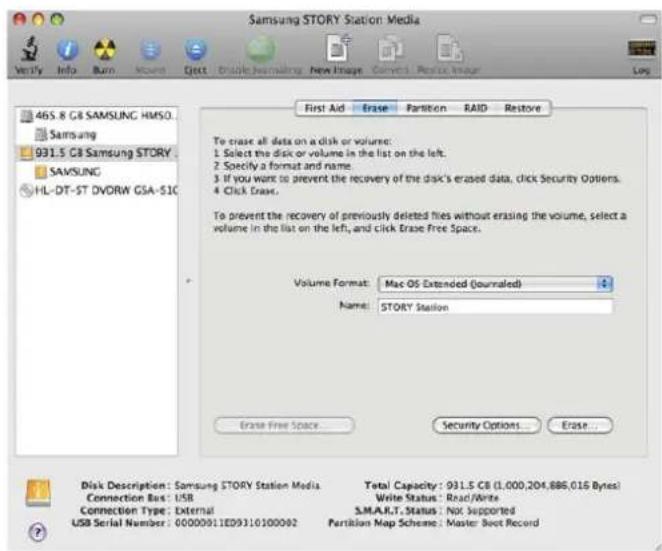The image size is (662, 551).
Task: Switch to the Erase tab
Action: (375, 109)
